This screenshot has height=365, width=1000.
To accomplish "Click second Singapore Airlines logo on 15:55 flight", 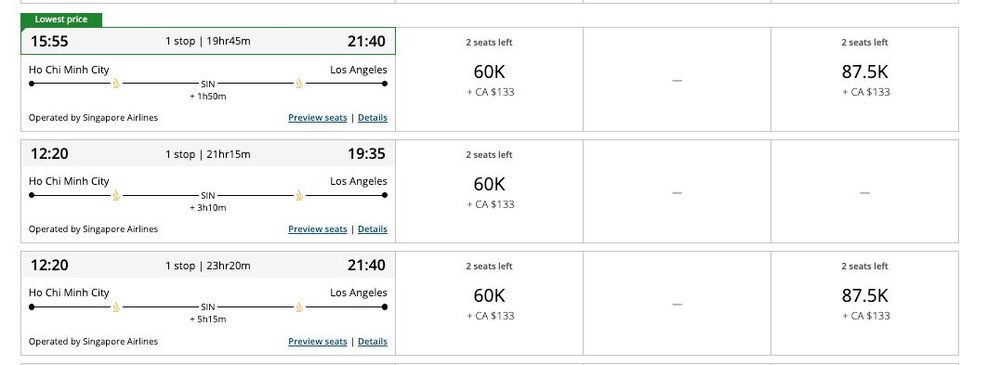I will click(299, 84).
